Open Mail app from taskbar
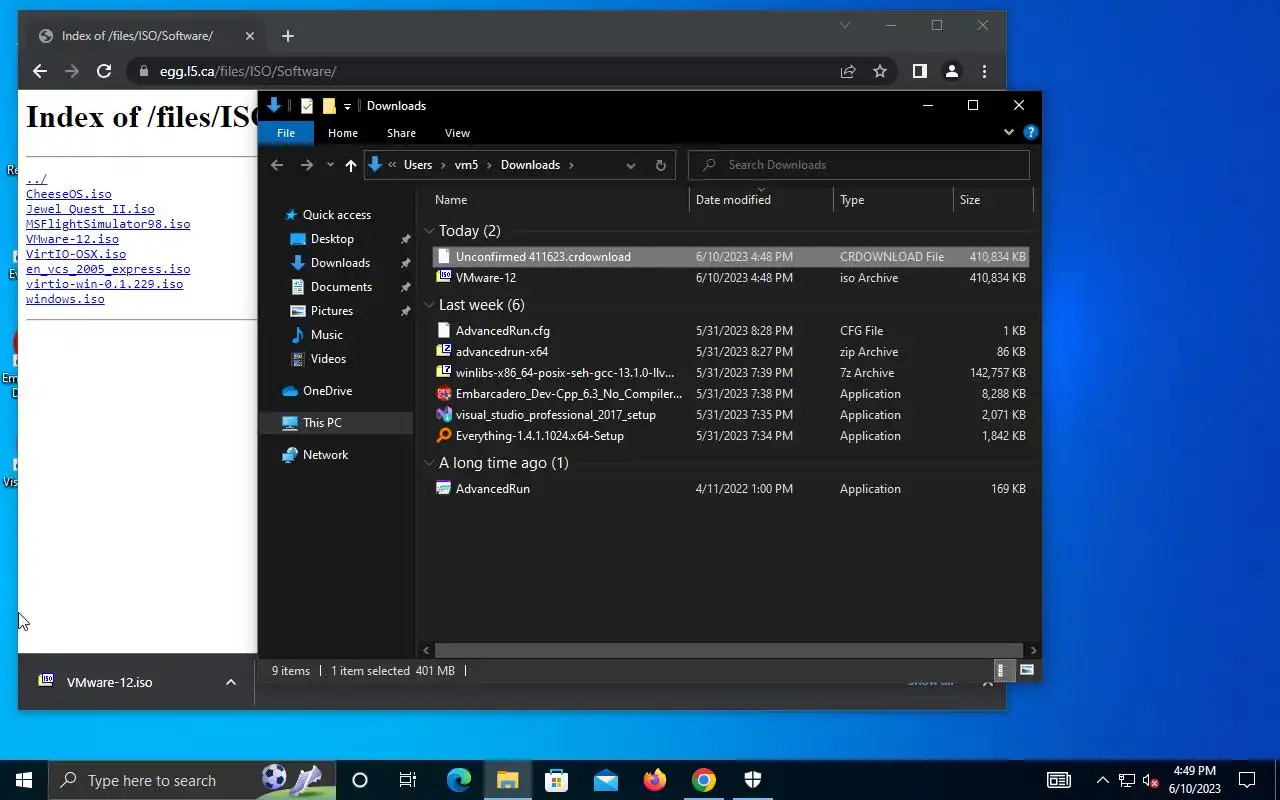Image resolution: width=1280 pixels, height=800 pixels. point(606,780)
